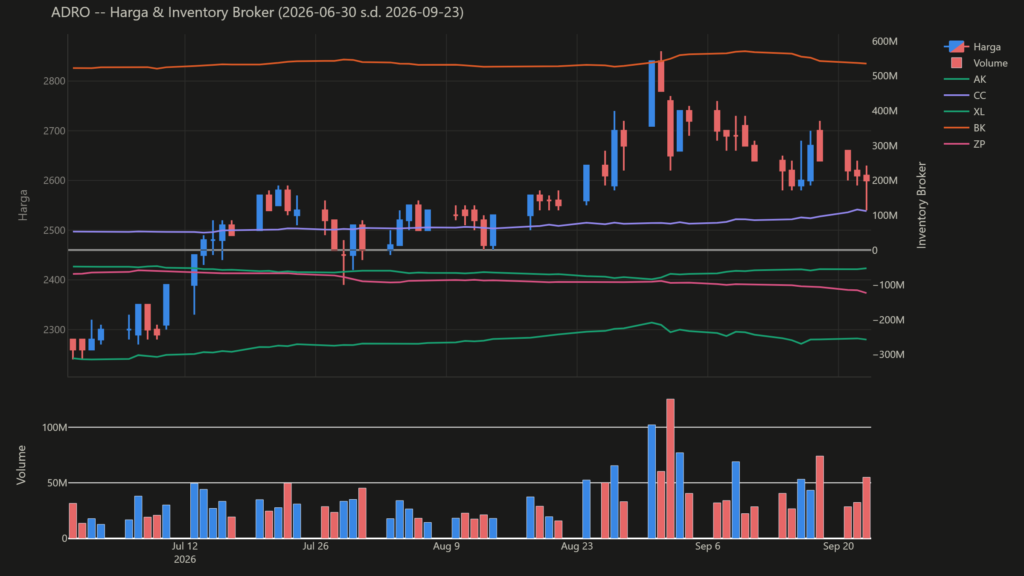Click the tallest red volume bar above 100M
Viewport: 1024px width, 576px height.
[x=670, y=469]
